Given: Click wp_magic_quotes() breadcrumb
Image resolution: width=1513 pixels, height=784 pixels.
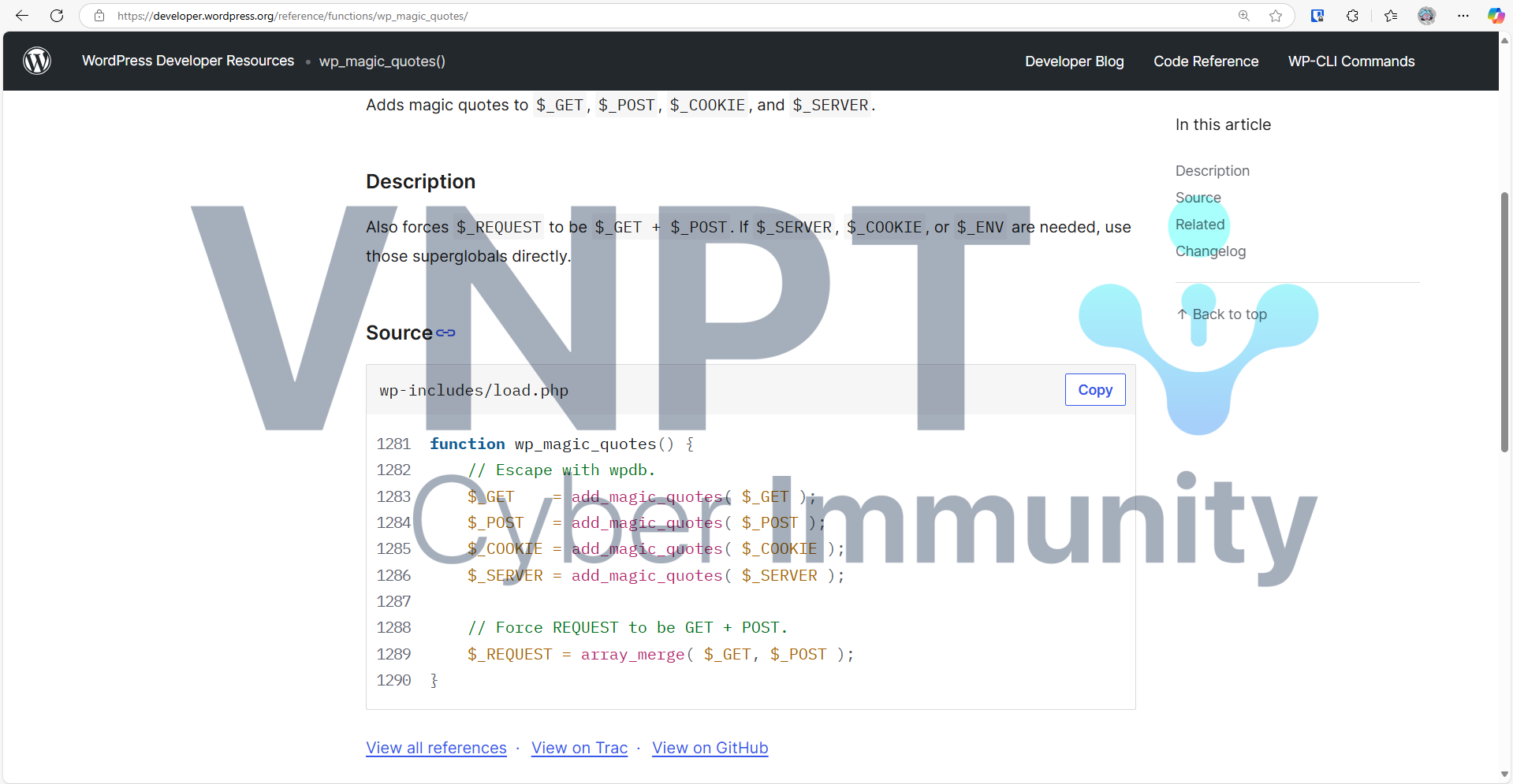Looking at the screenshot, I should tap(382, 61).
